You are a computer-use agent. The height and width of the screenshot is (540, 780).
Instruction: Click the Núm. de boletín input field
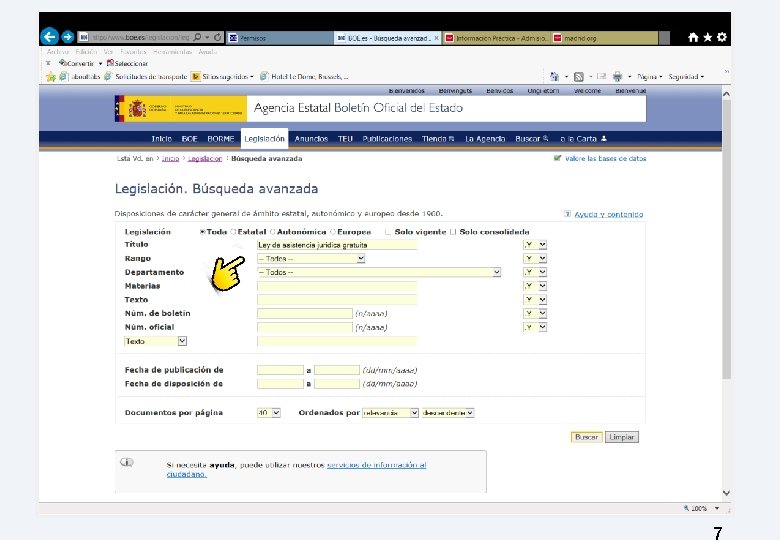(x=304, y=313)
